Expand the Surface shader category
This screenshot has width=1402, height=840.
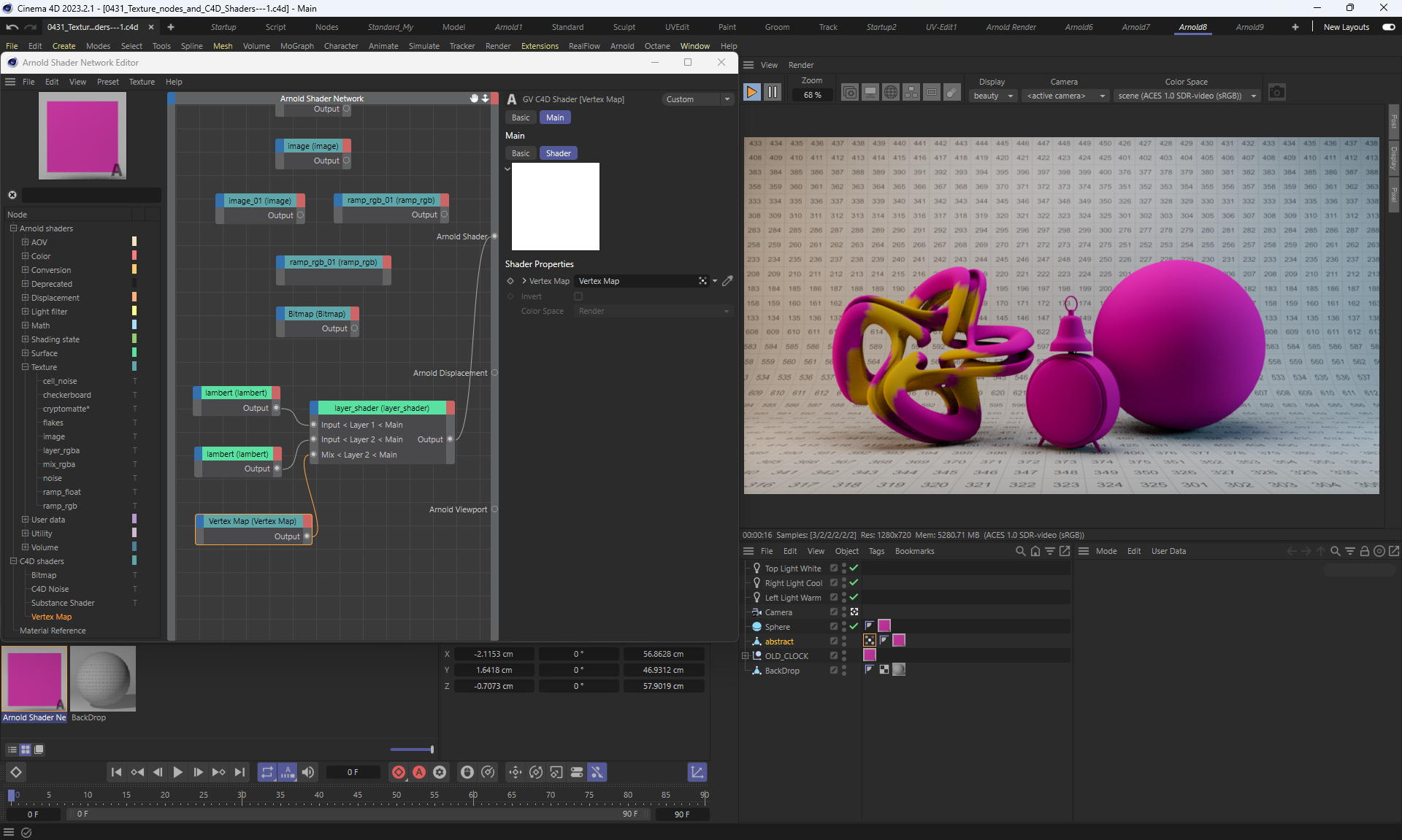(x=25, y=353)
